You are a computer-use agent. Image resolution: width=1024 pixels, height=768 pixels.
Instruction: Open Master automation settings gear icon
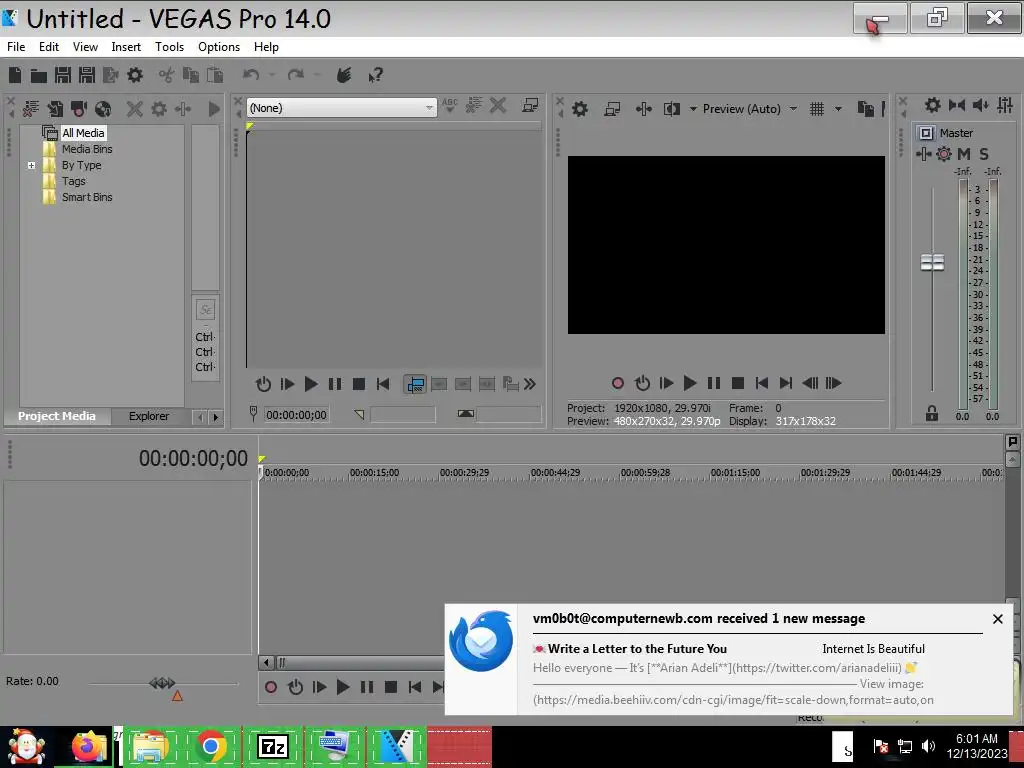944,154
